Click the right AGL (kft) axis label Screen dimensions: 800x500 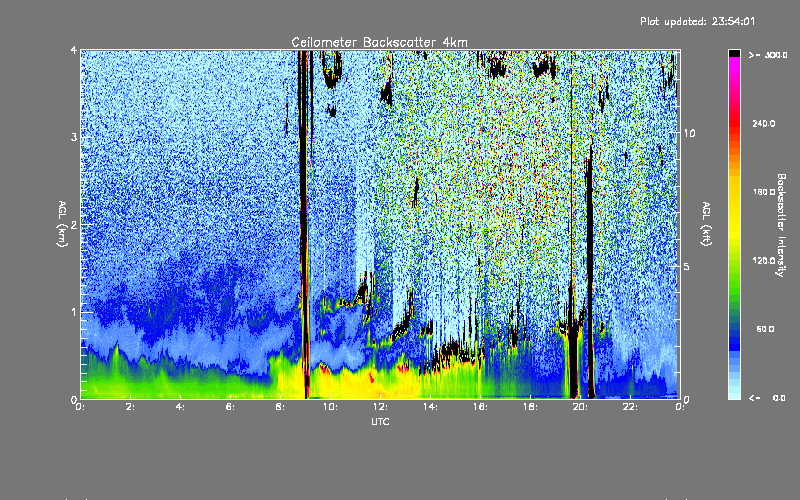[x=707, y=224]
